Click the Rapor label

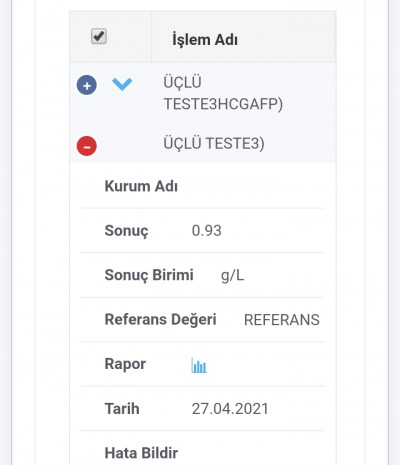click(x=125, y=364)
